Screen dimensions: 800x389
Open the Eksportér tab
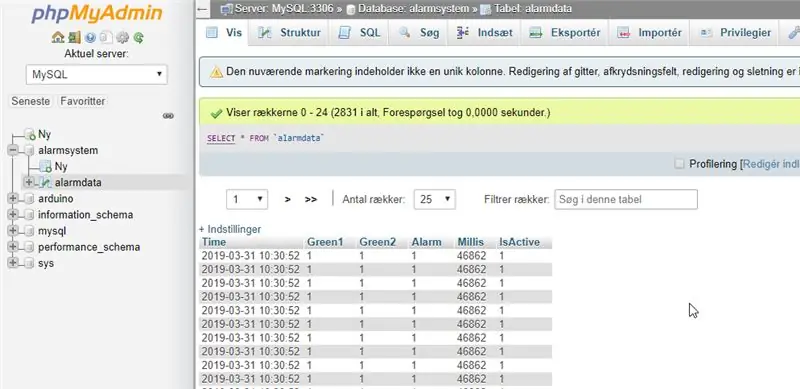564,33
